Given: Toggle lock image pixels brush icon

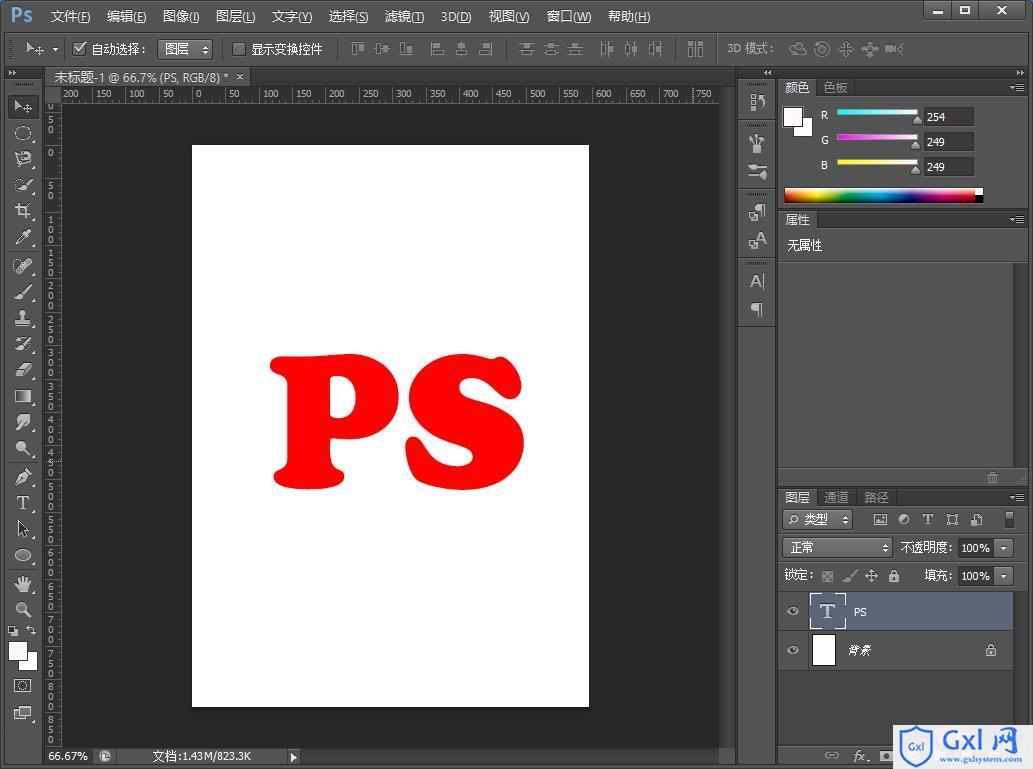Looking at the screenshot, I should pos(850,577).
